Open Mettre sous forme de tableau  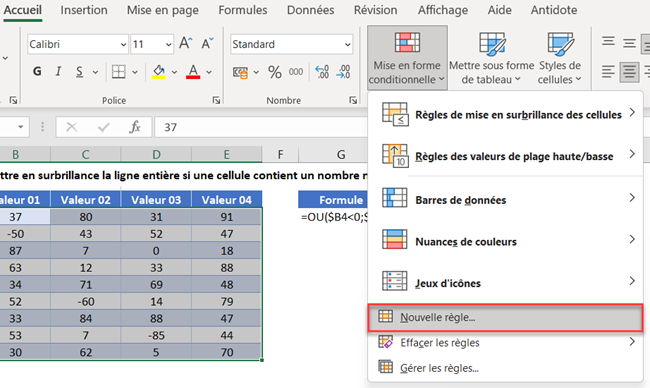[x=492, y=58]
